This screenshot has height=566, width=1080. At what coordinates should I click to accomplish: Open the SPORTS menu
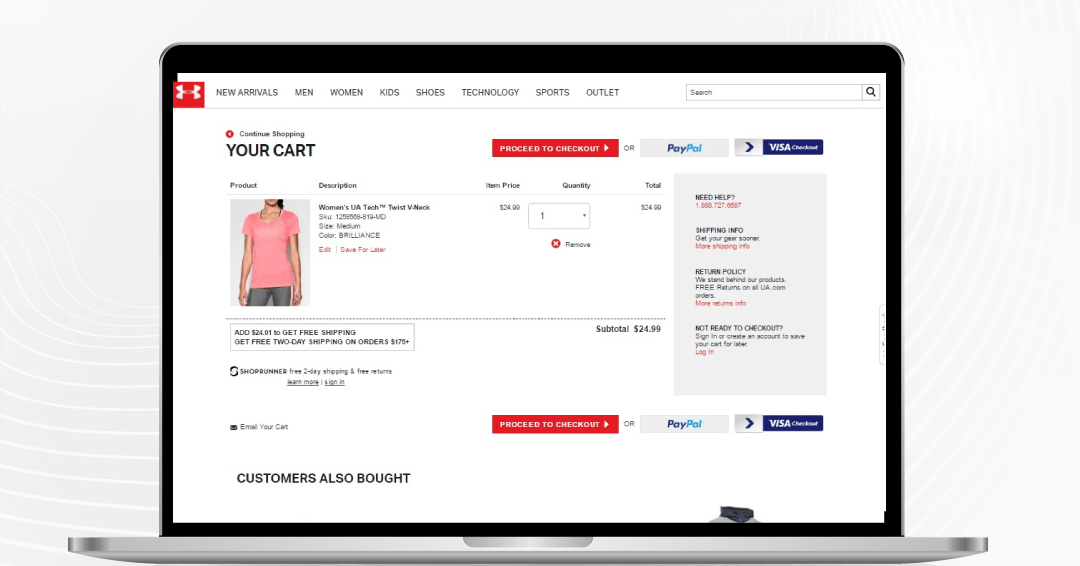(x=552, y=92)
